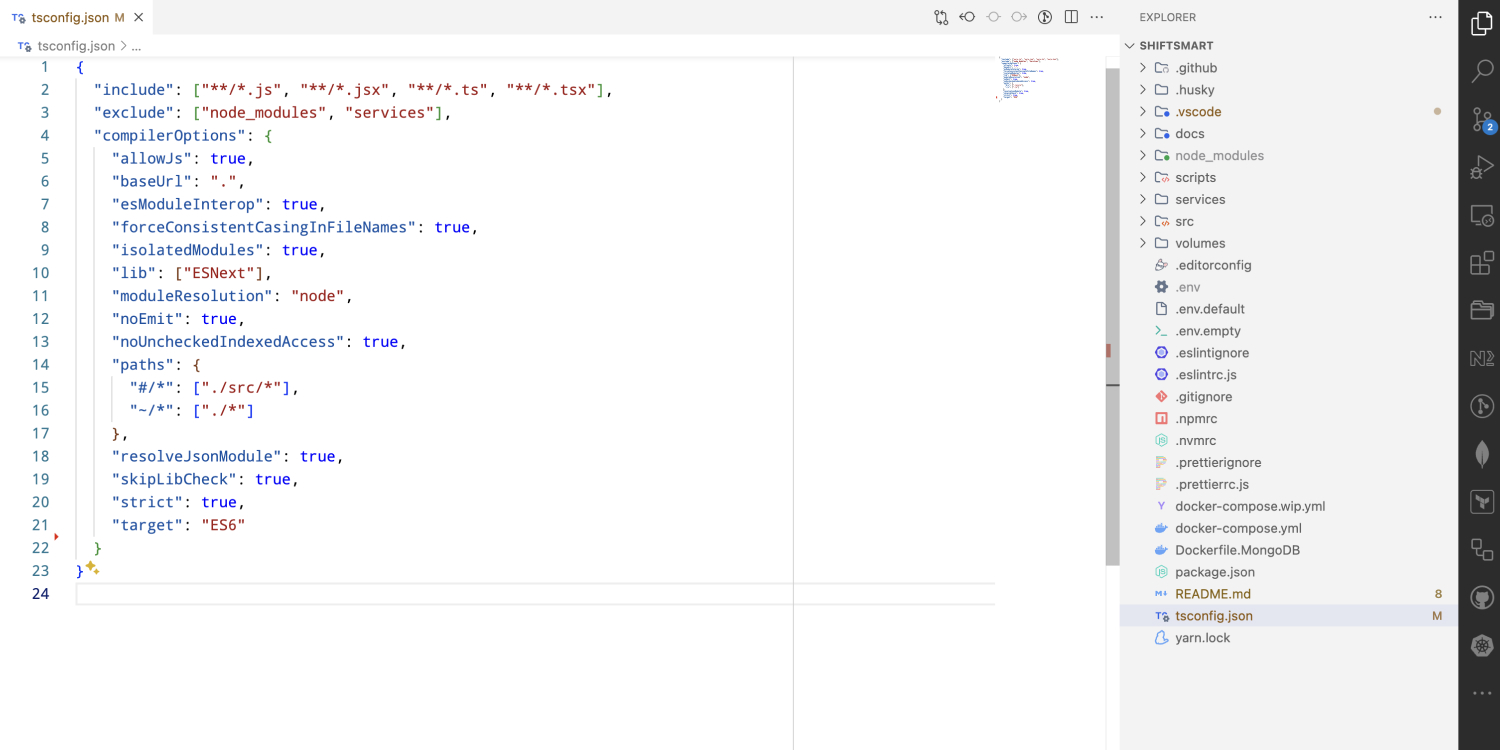The width and height of the screenshot is (1500, 750).
Task: Open the Run and Debug view
Action: [x=1481, y=167]
